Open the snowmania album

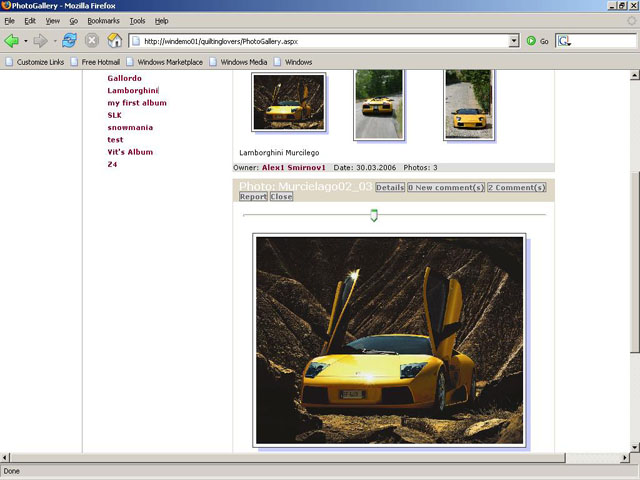point(130,127)
